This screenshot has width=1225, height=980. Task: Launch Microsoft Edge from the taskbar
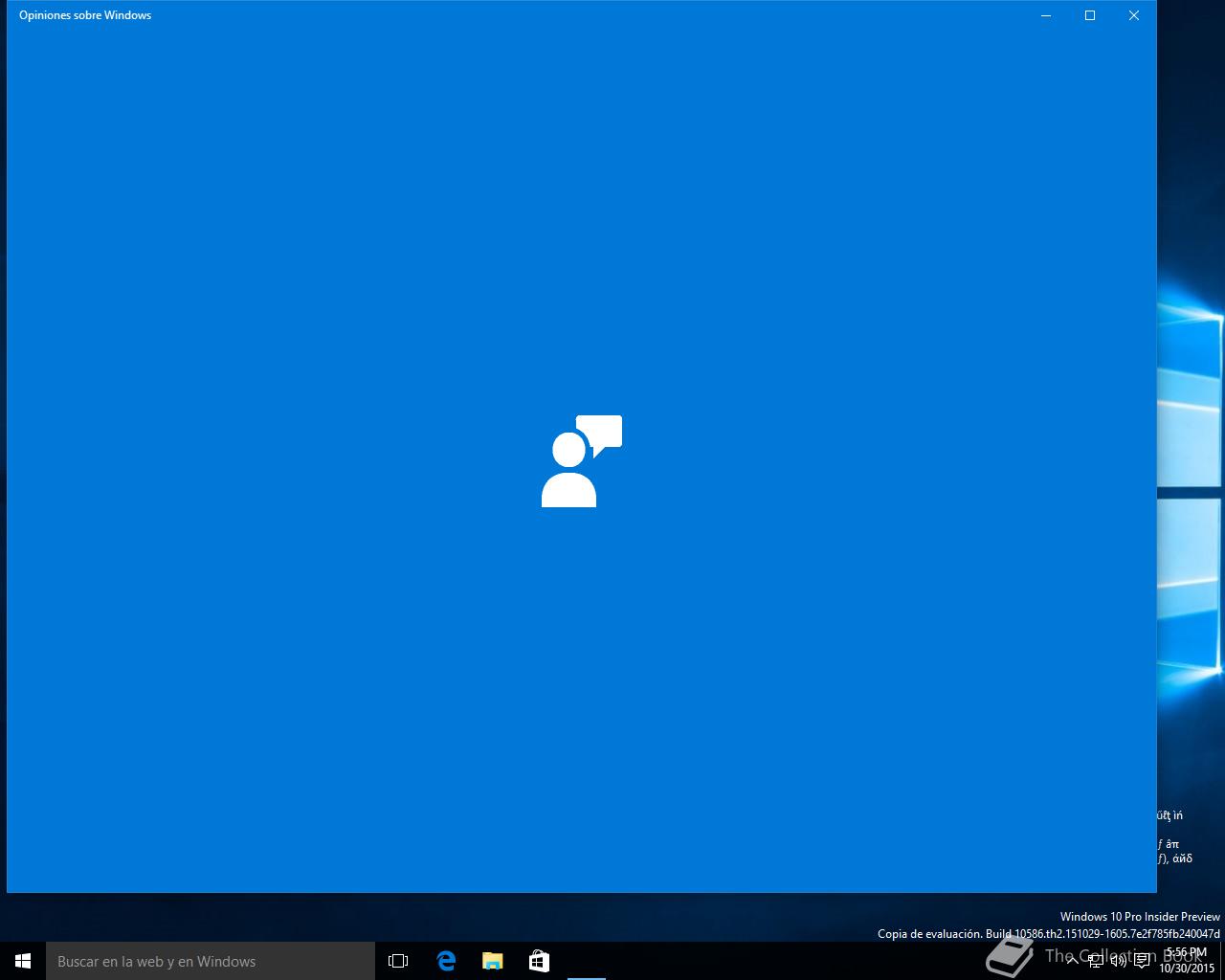(446, 961)
